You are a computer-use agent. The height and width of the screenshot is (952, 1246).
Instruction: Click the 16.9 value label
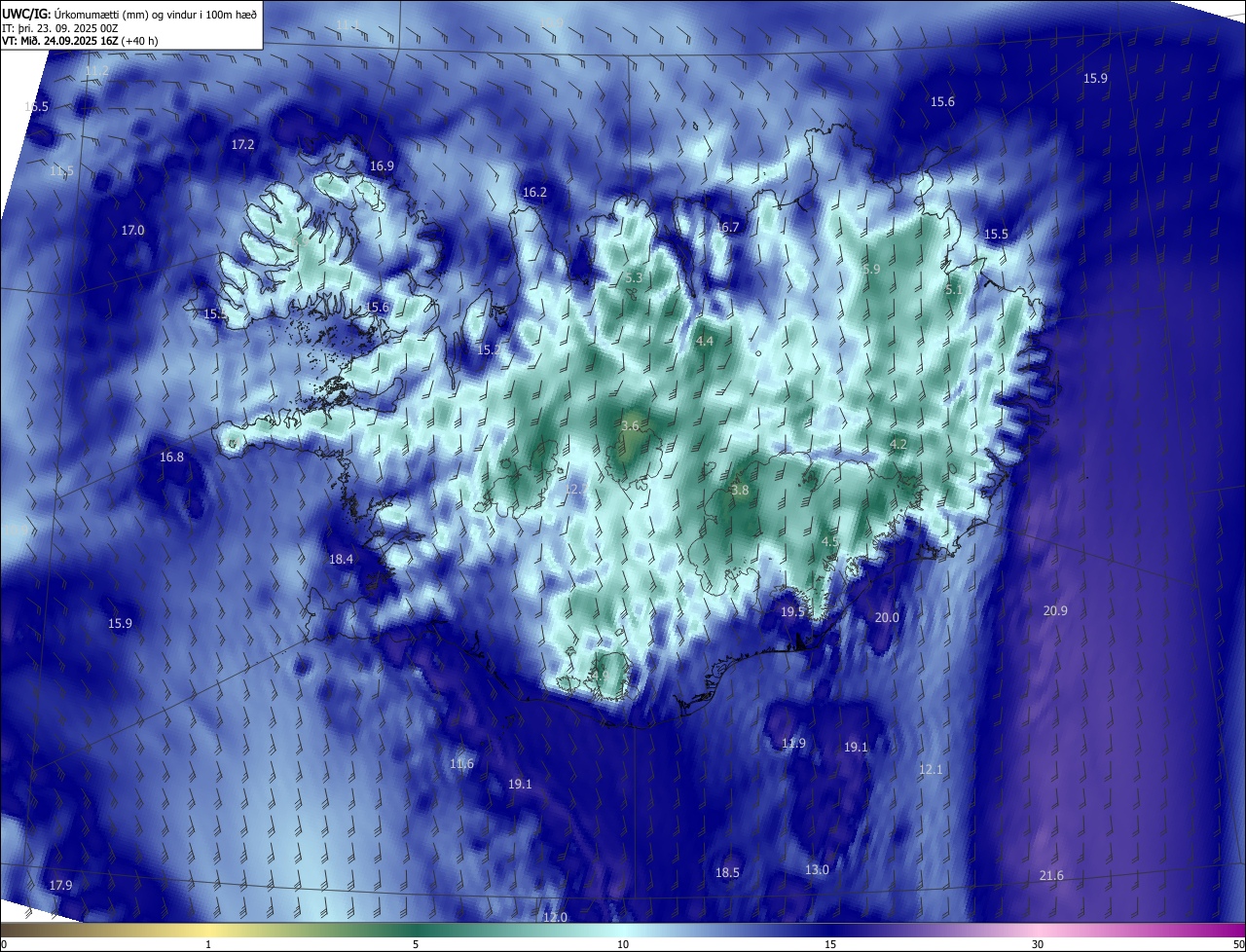click(x=382, y=166)
